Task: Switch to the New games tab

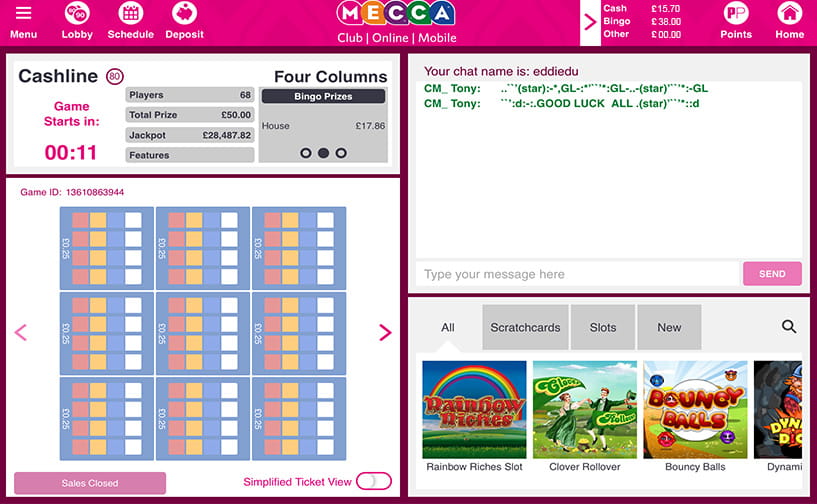Action: (x=669, y=327)
